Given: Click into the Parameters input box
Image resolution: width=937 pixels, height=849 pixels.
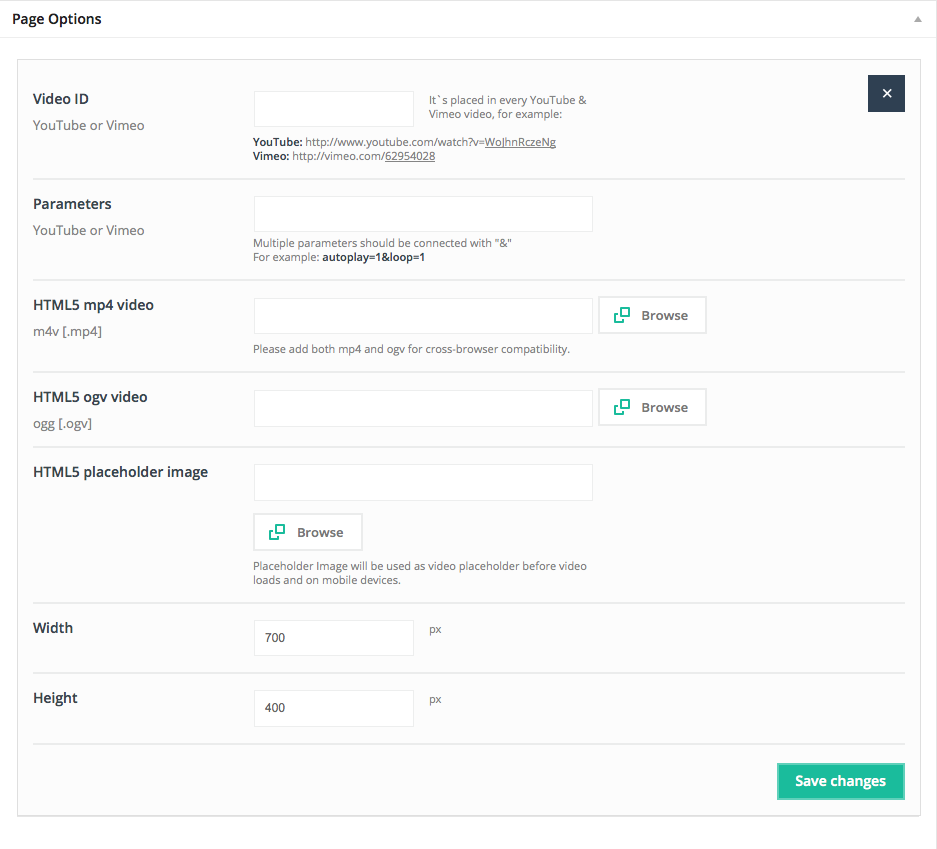Looking at the screenshot, I should (423, 214).
